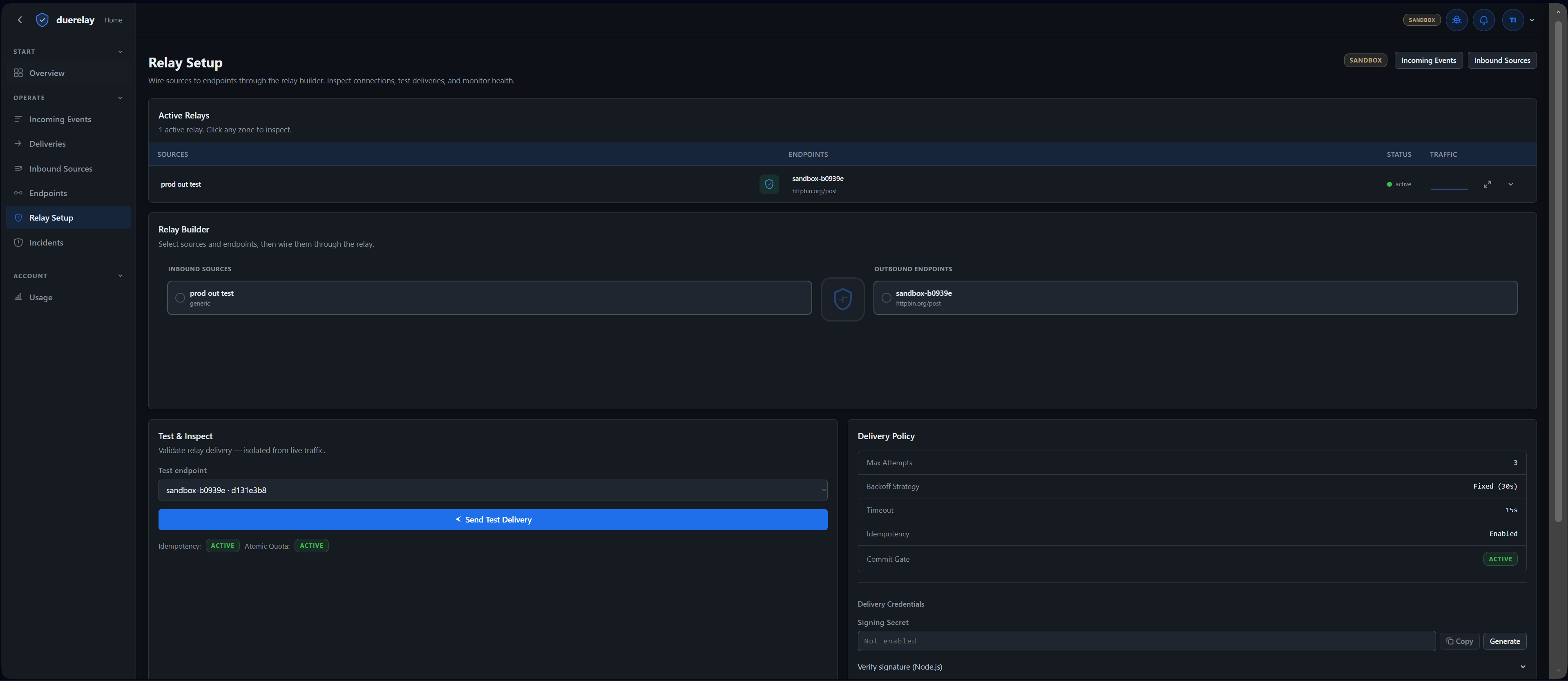The image size is (1568, 681).
Task: Open user menu chevron beside avatar
Action: (1532, 20)
